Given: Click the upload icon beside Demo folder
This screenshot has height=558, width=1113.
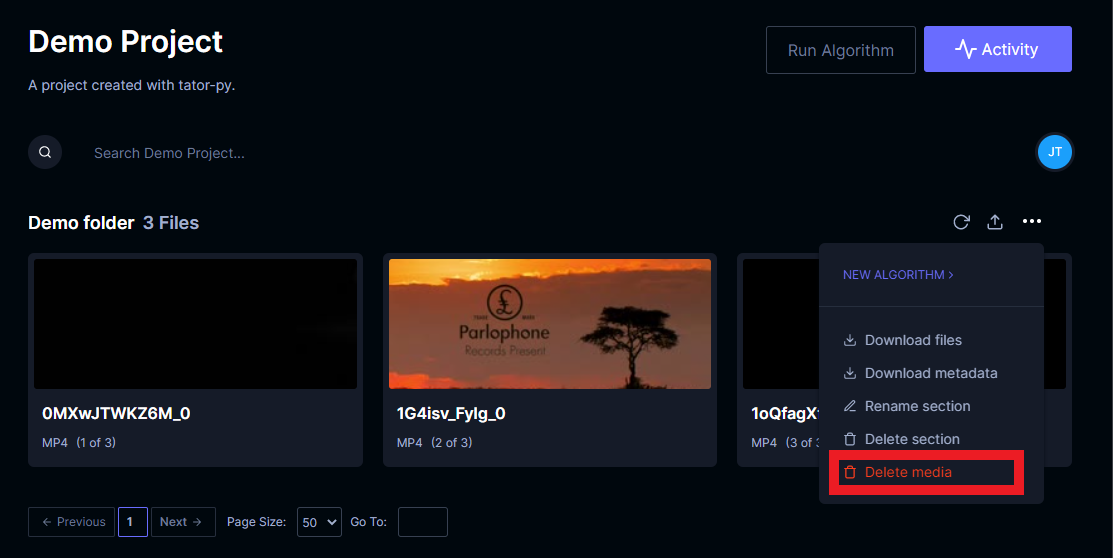Looking at the screenshot, I should tap(995, 222).
